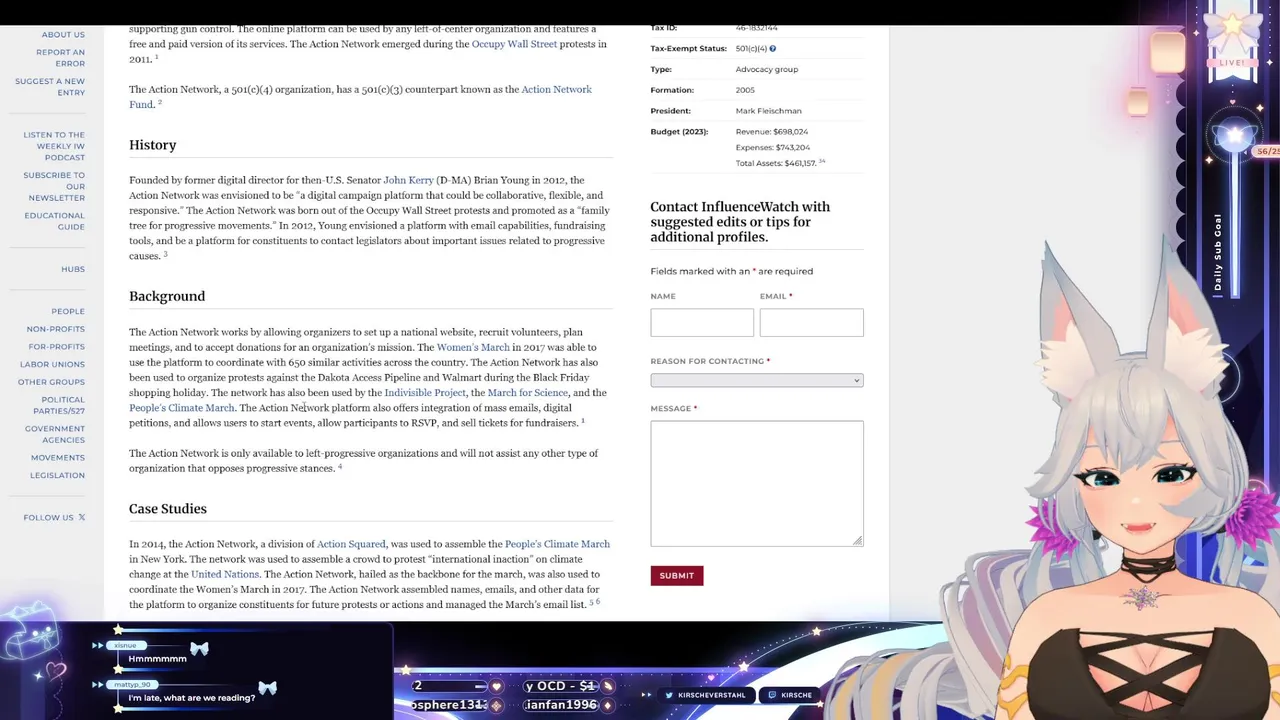Image resolution: width=1280 pixels, height=720 pixels.
Task: Open People's Climate March link in Background
Action: point(181,408)
